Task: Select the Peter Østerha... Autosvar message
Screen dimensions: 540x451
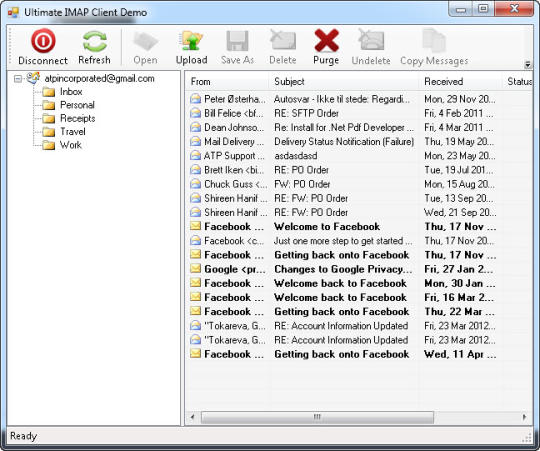Action: (x=343, y=99)
